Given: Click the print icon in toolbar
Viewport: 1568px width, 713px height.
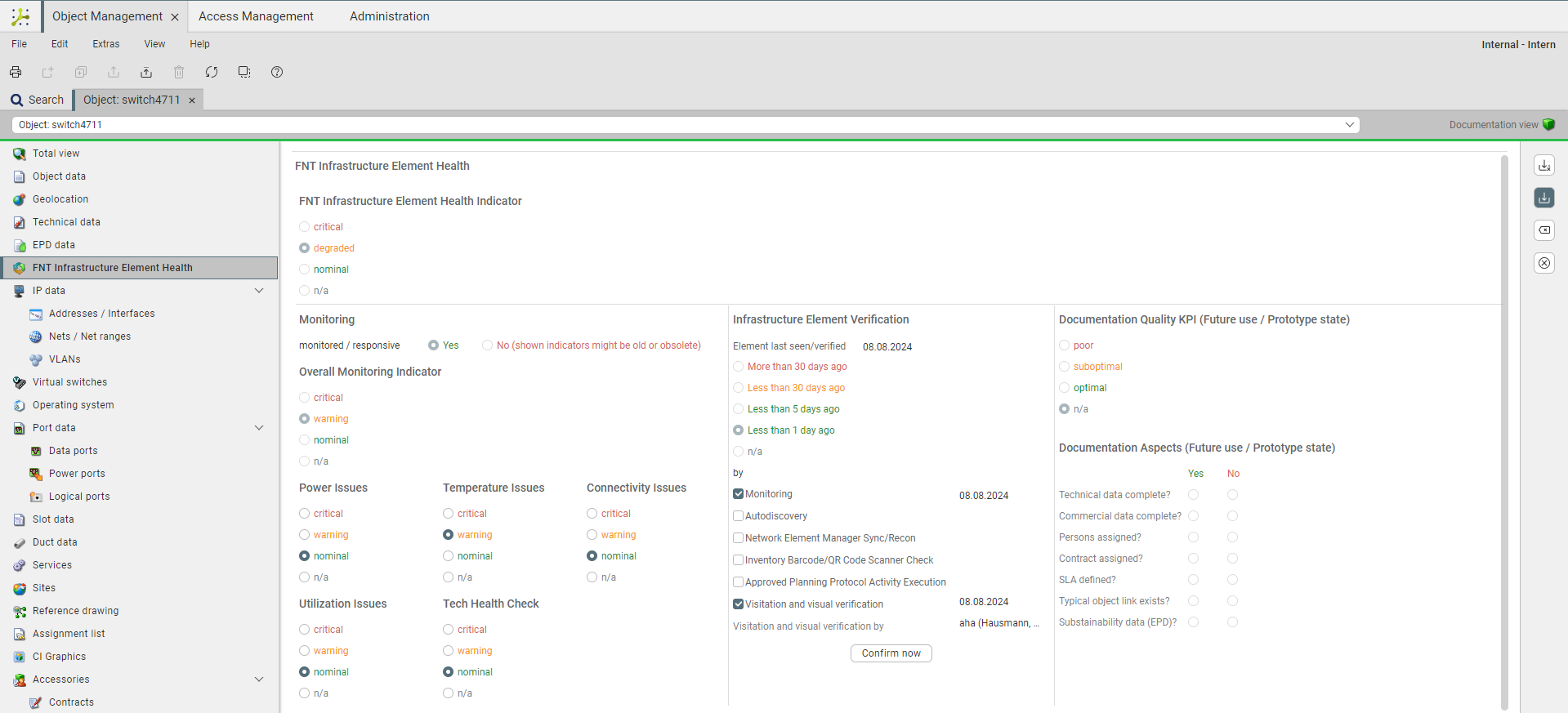Looking at the screenshot, I should [16, 72].
